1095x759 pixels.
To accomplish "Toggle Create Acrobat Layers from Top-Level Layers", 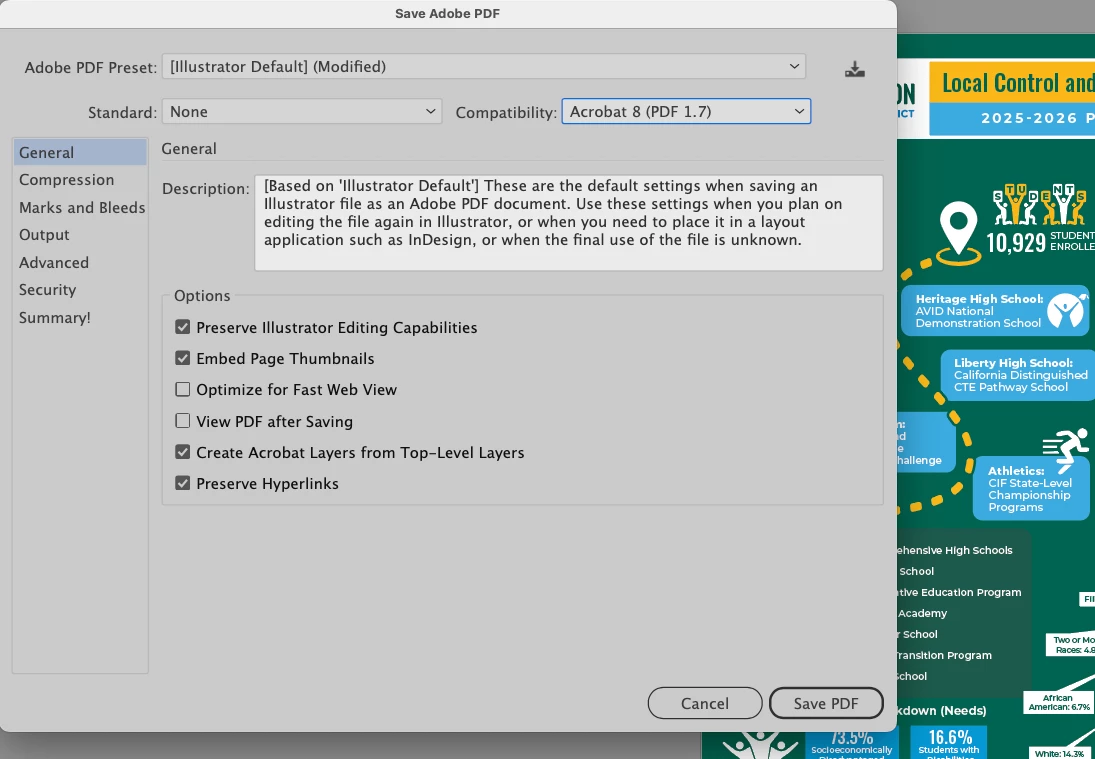I will (x=182, y=452).
